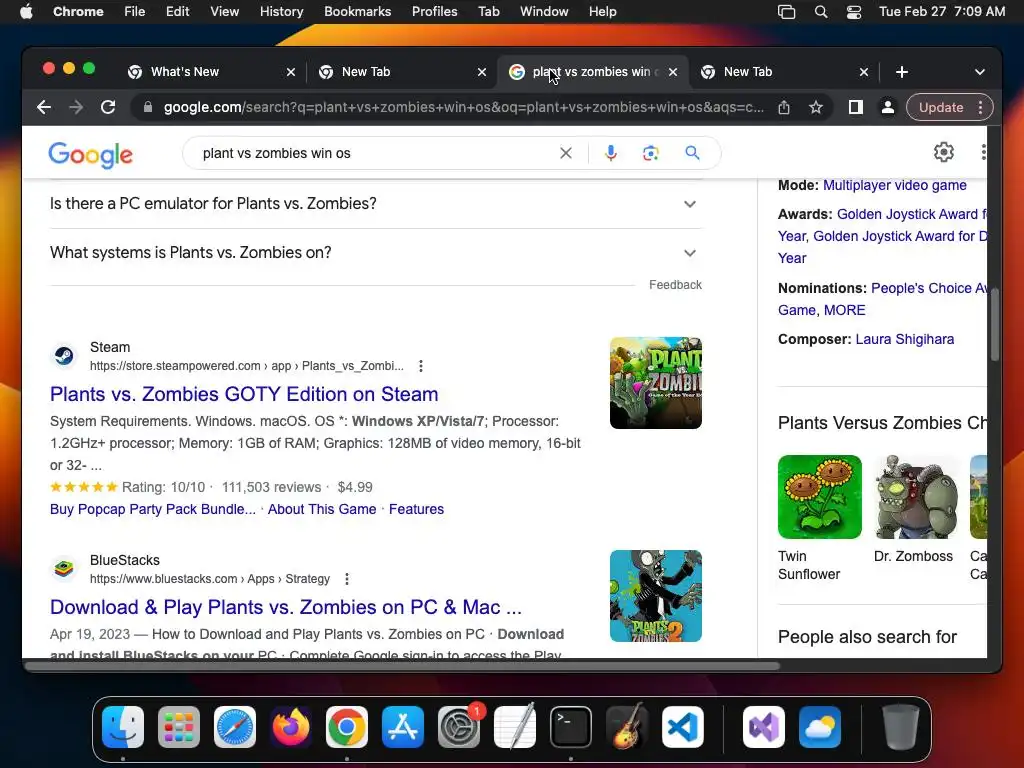
Task: Click the BlueStacks zombie thumbnail
Action: pyautogui.click(x=656, y=596)
